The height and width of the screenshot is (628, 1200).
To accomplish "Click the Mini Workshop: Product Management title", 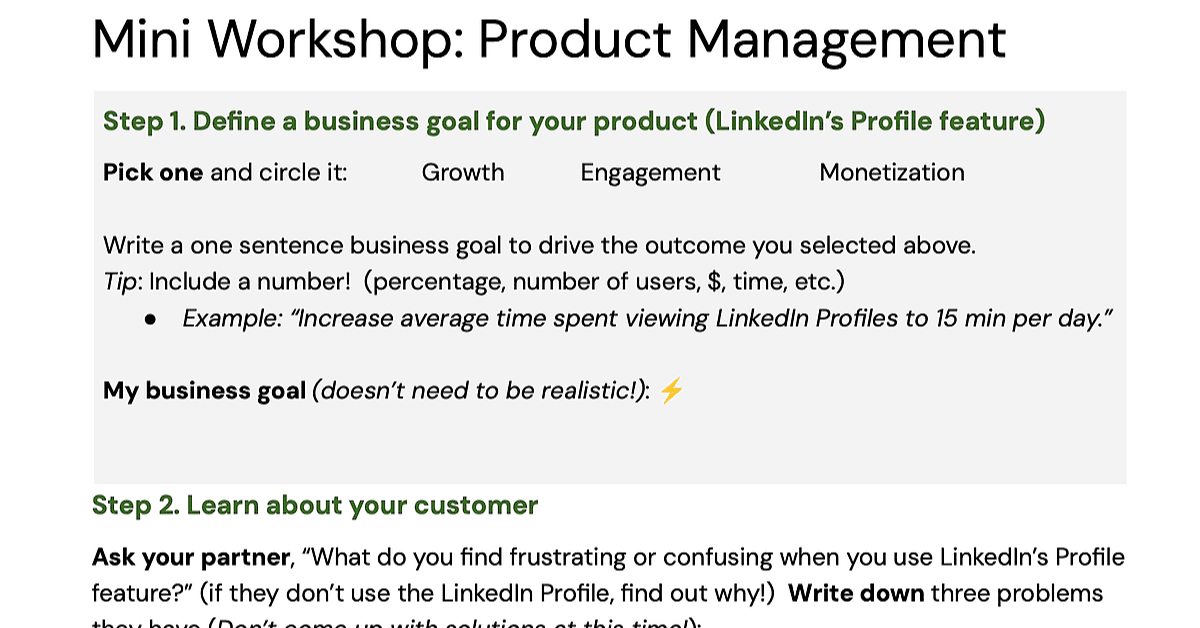I will pos(549,40).
